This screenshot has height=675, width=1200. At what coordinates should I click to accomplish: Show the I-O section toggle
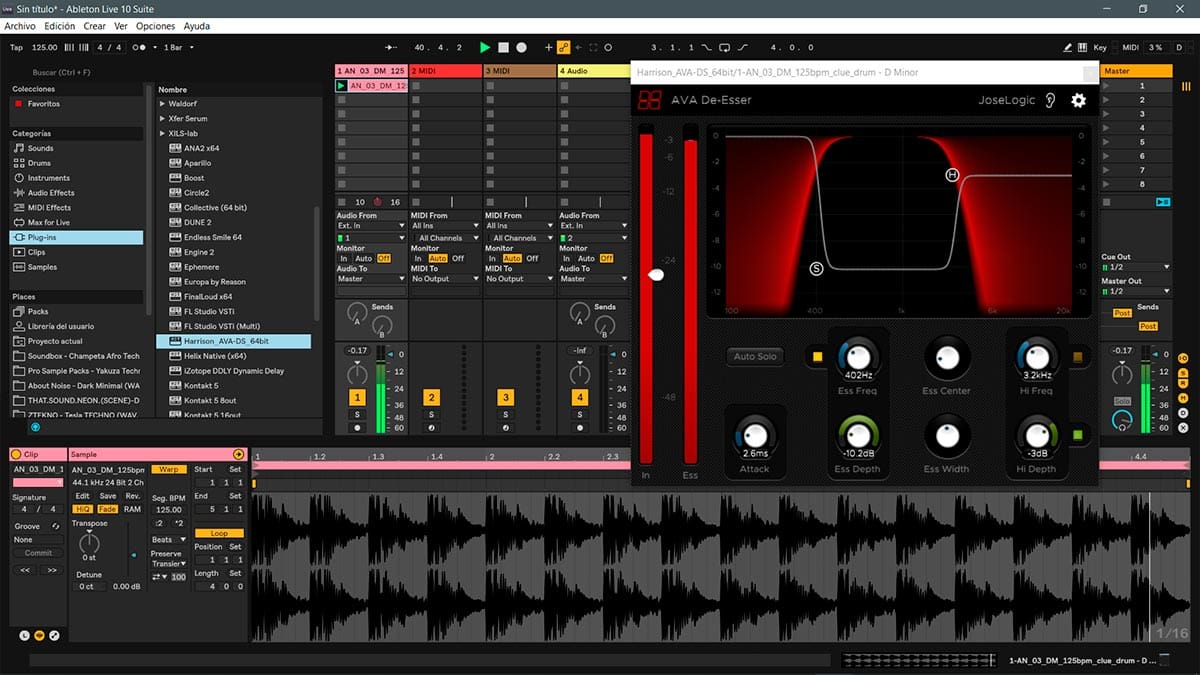1183,357
